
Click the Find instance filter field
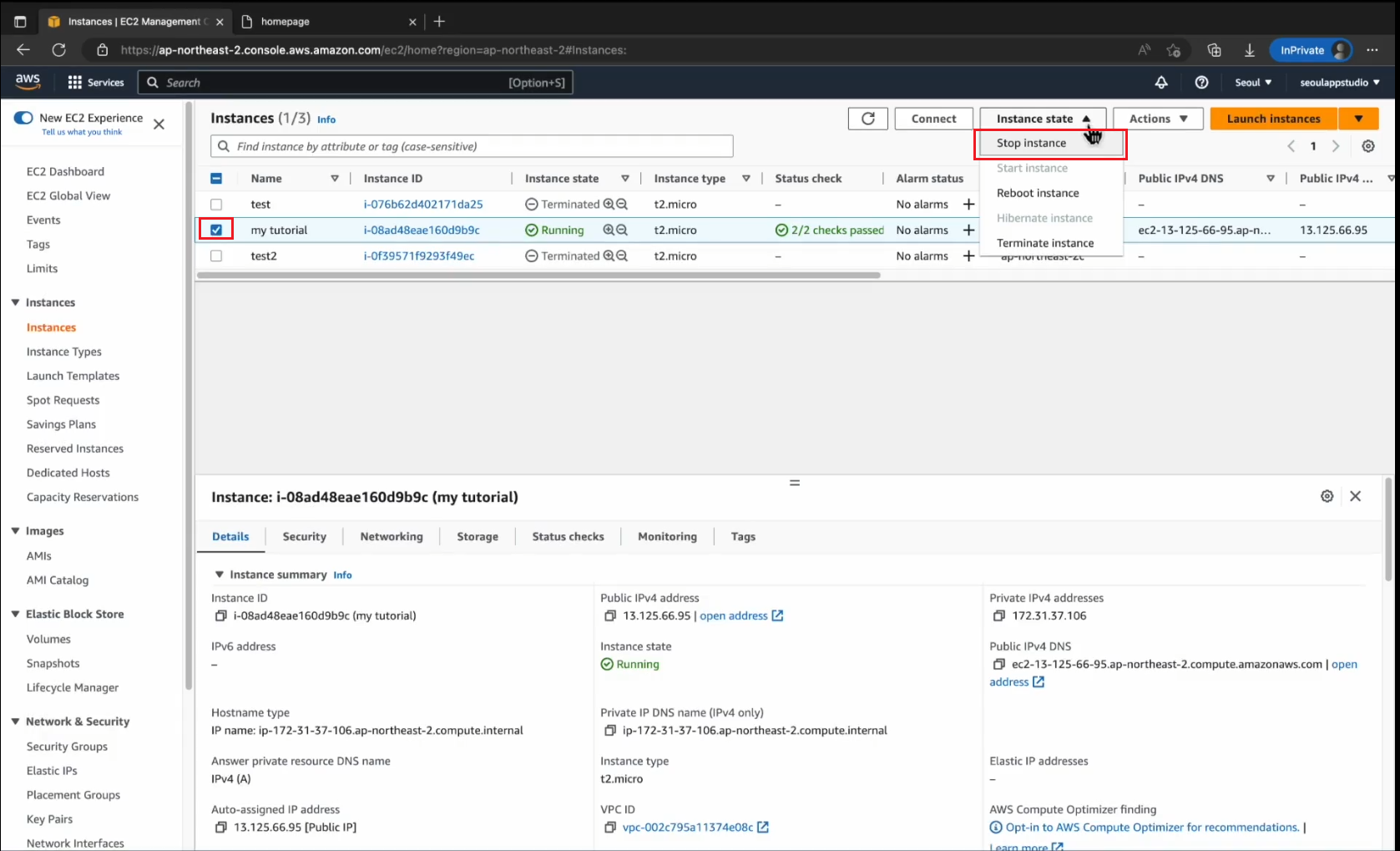(472, 146)
